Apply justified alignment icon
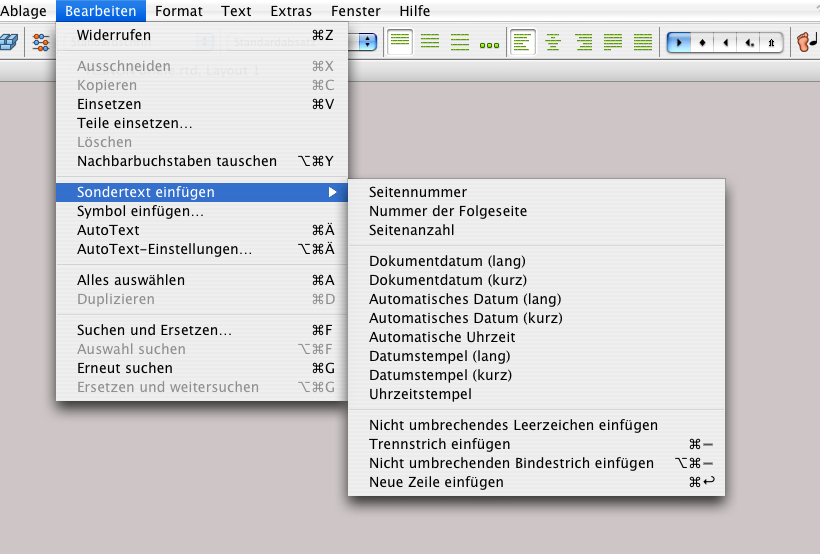 [613, 42]
